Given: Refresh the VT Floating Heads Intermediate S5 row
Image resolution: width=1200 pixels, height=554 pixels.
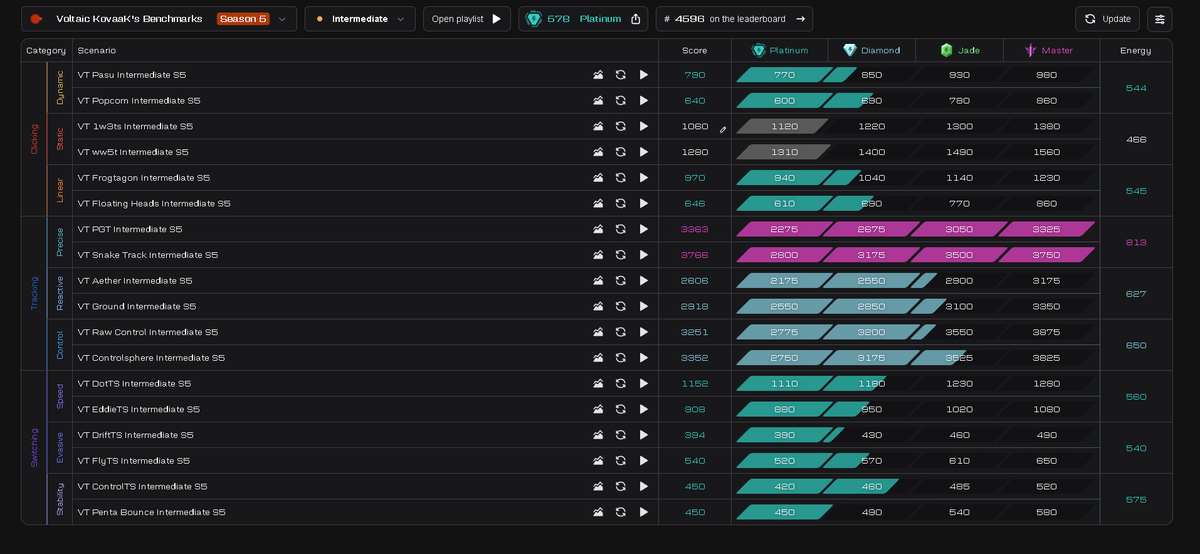Looking at the screenshot, I should tap(621, 203).
